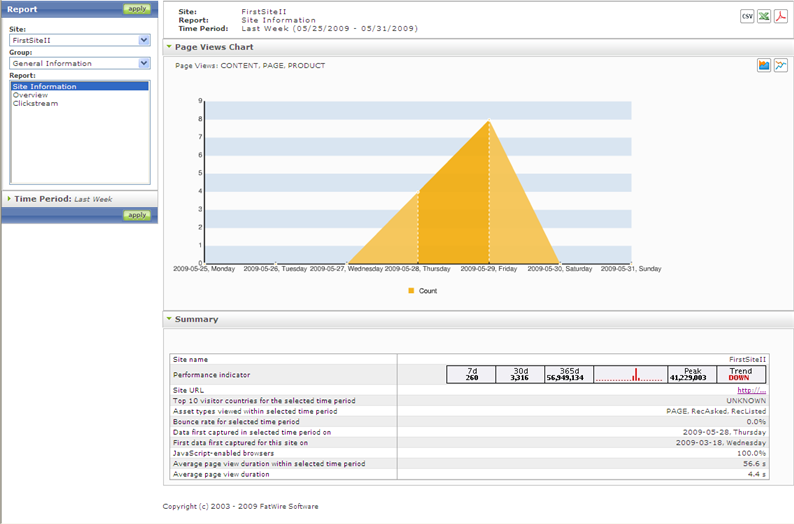This screenshot has width=794, height=524.
Task: Export report to Excel
Action: pyautogui.click(x=764, y=16)
